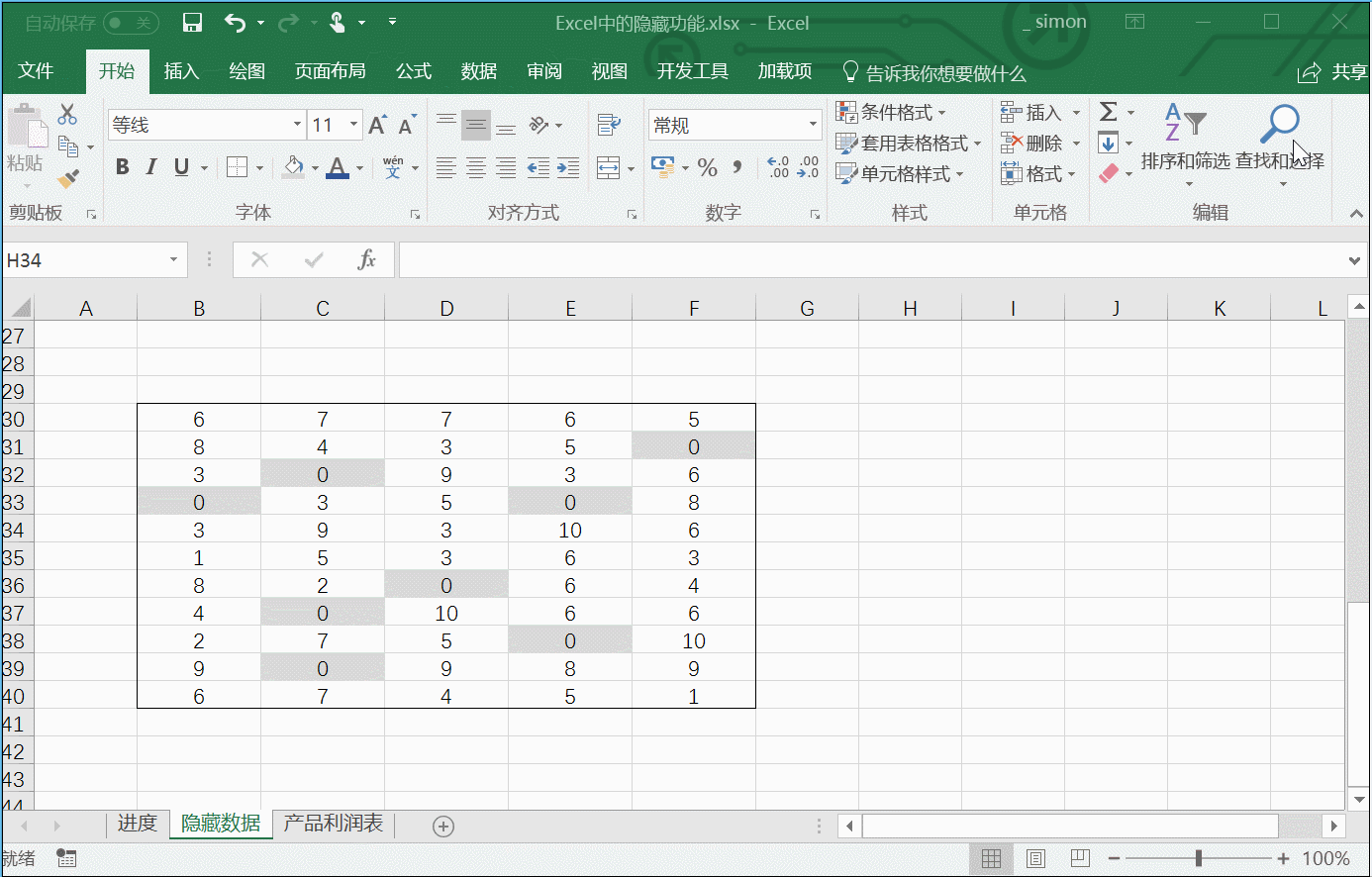
Task: Toggle middle vertical alignment
Action: pos(476,125)
